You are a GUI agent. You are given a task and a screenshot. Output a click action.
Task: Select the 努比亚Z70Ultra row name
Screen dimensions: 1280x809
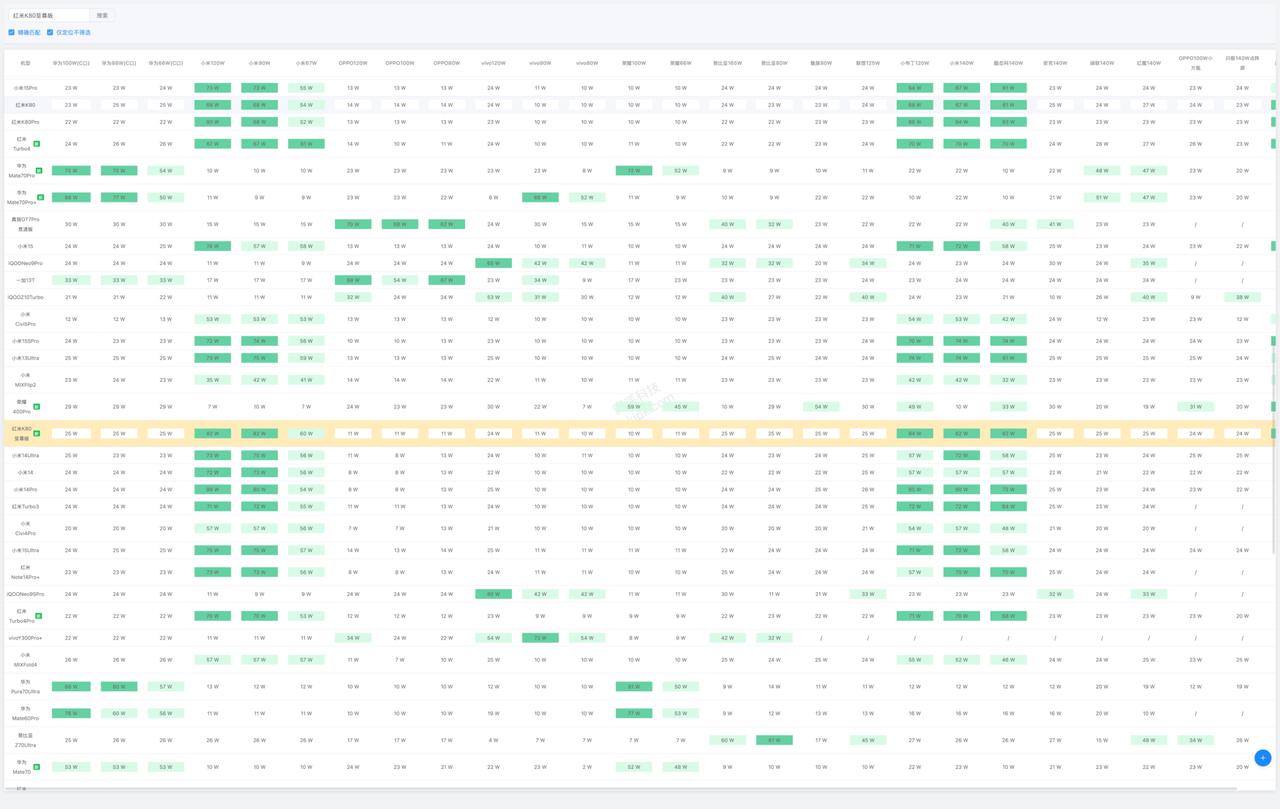tap(25, 740)
